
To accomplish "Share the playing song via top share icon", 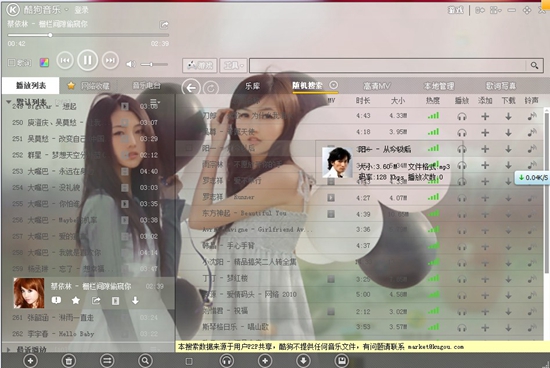I will (x=164, y=25).
